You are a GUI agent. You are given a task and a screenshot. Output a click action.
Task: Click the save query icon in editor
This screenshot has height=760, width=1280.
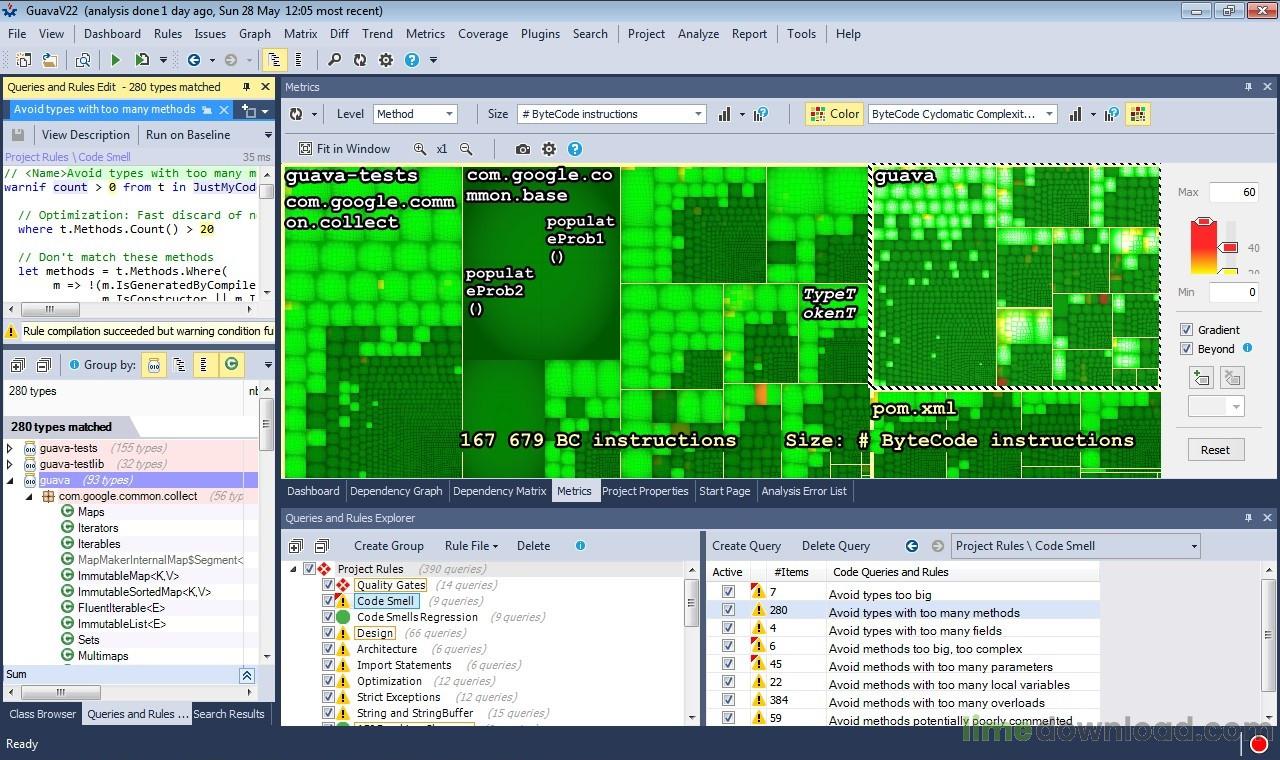tap(17, 135)
